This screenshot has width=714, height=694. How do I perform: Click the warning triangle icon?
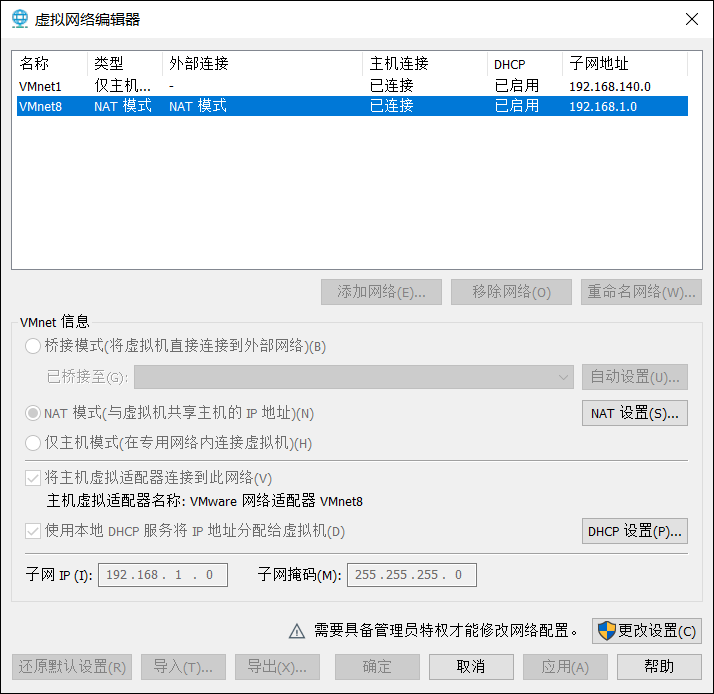tap(297, 631)
